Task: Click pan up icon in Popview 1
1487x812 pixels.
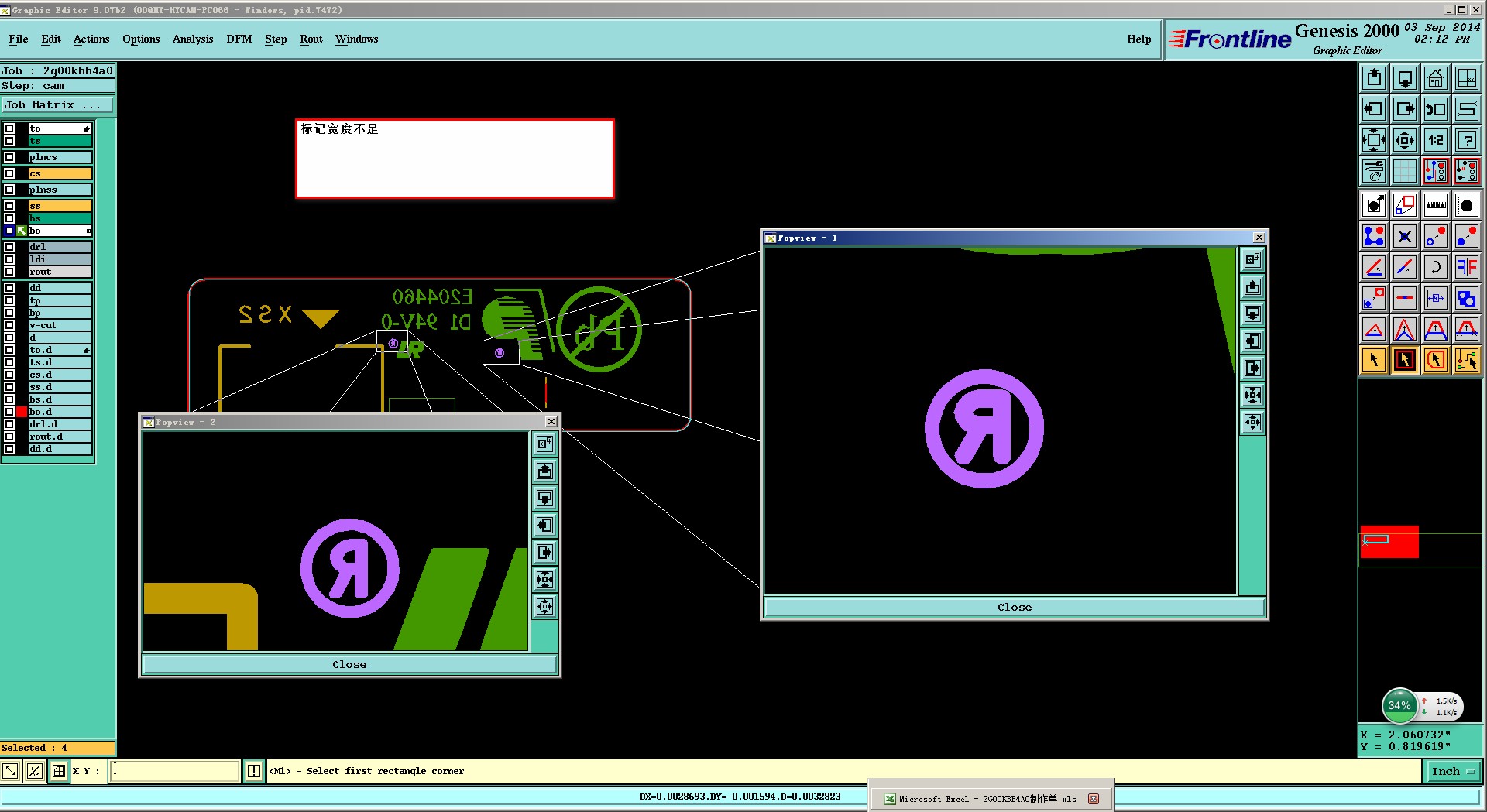Action: point(1253,287)
